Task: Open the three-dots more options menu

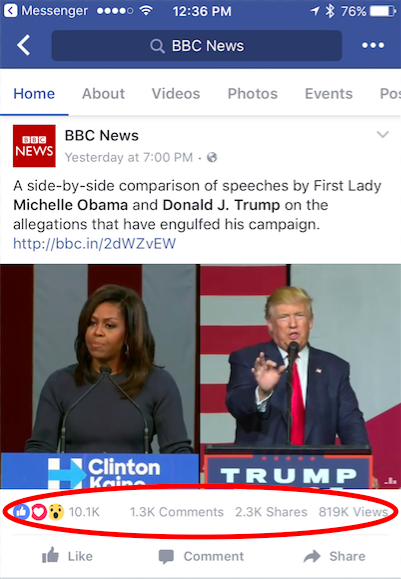Action: tap(373, 45)
